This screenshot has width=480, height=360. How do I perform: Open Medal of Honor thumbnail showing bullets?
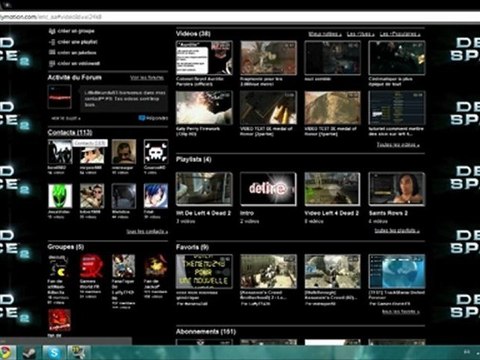coord(268,108)
